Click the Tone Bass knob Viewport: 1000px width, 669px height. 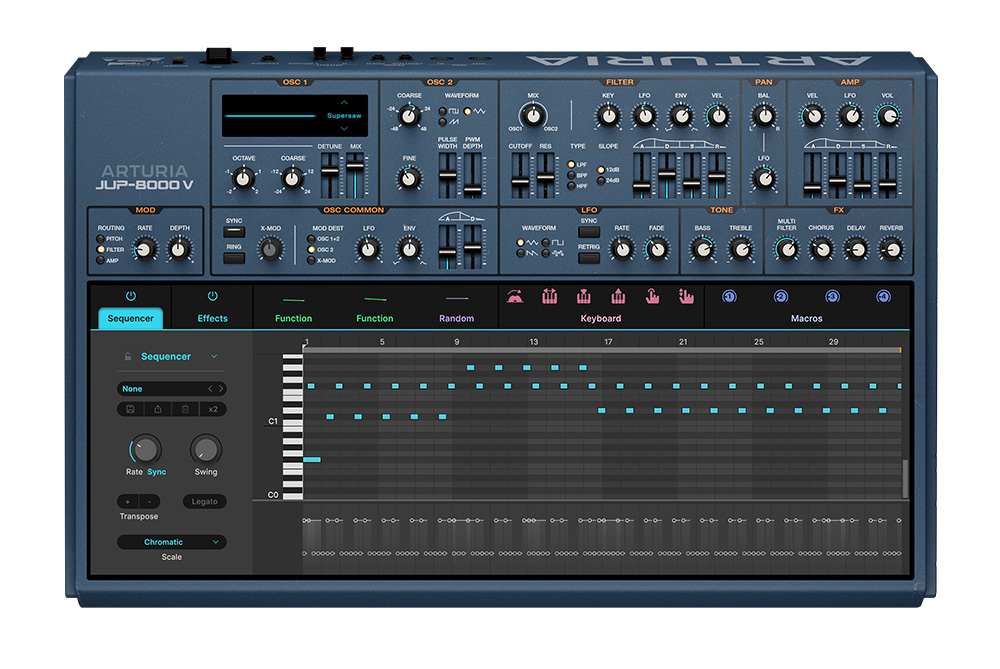pos(703,249)
